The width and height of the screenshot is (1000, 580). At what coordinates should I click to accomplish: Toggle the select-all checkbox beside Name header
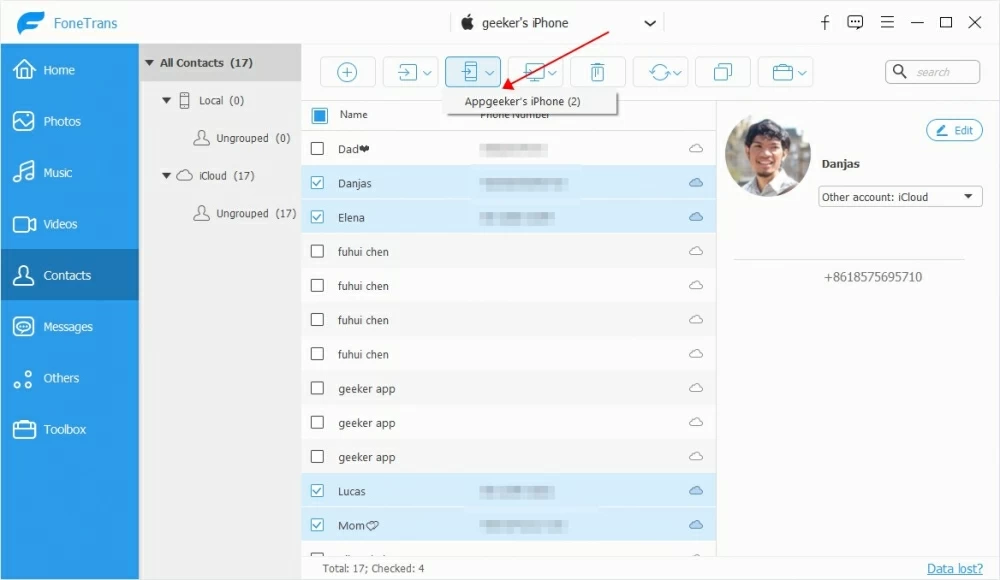[319, 115]
